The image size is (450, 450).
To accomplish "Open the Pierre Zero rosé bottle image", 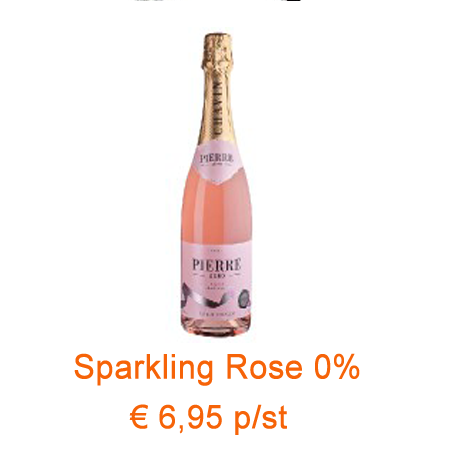I will [x=216, y=185].
